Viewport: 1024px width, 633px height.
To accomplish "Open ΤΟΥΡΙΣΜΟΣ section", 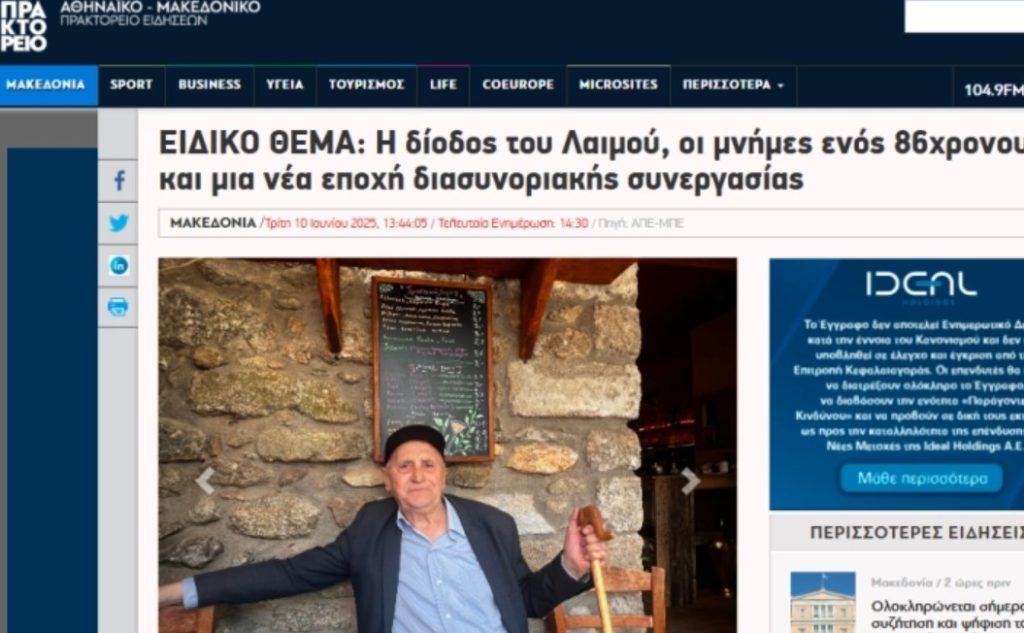I will click(366, 85).
